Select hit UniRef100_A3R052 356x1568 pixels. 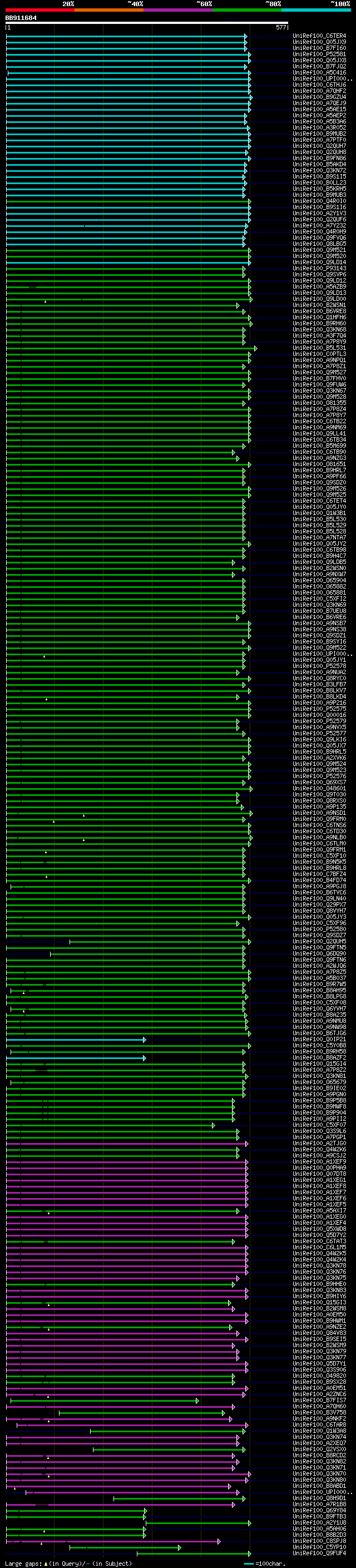tap(319, 128)
